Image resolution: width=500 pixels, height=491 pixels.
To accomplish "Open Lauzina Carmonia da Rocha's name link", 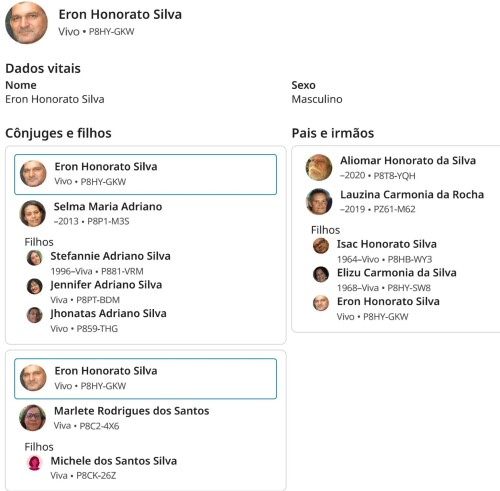I will point(412,194).
